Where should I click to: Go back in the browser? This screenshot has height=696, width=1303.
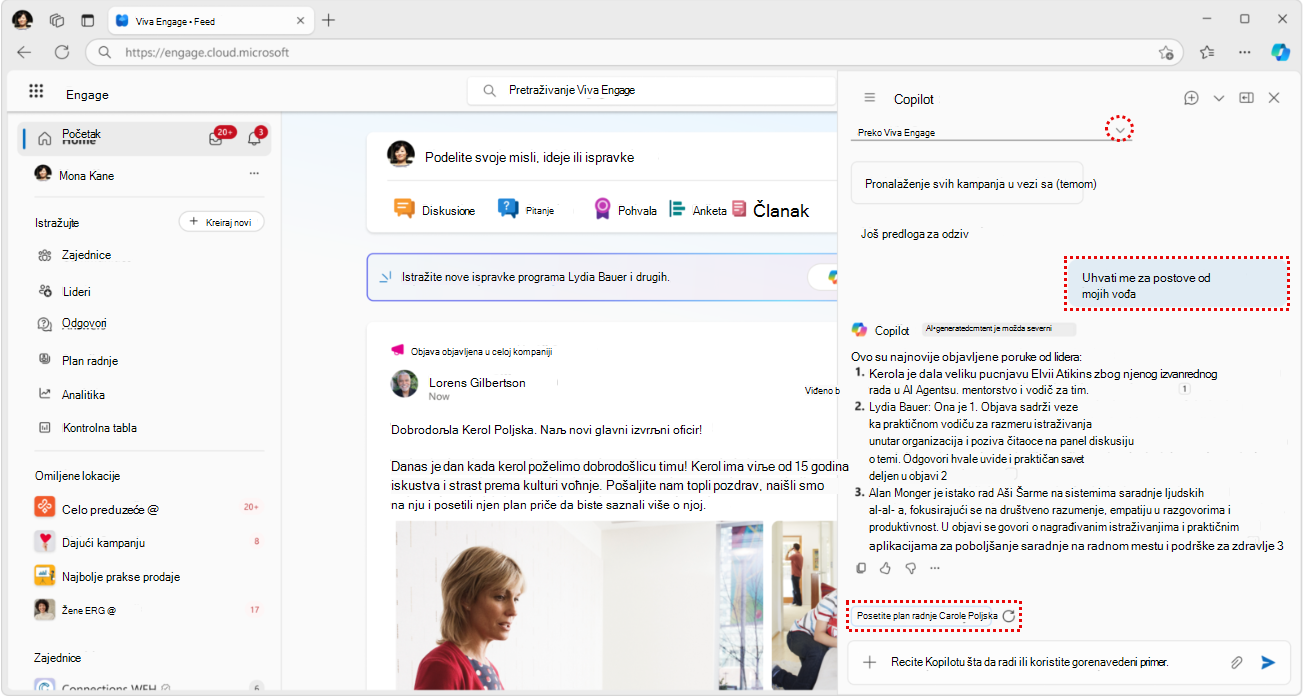coord(24,52)
